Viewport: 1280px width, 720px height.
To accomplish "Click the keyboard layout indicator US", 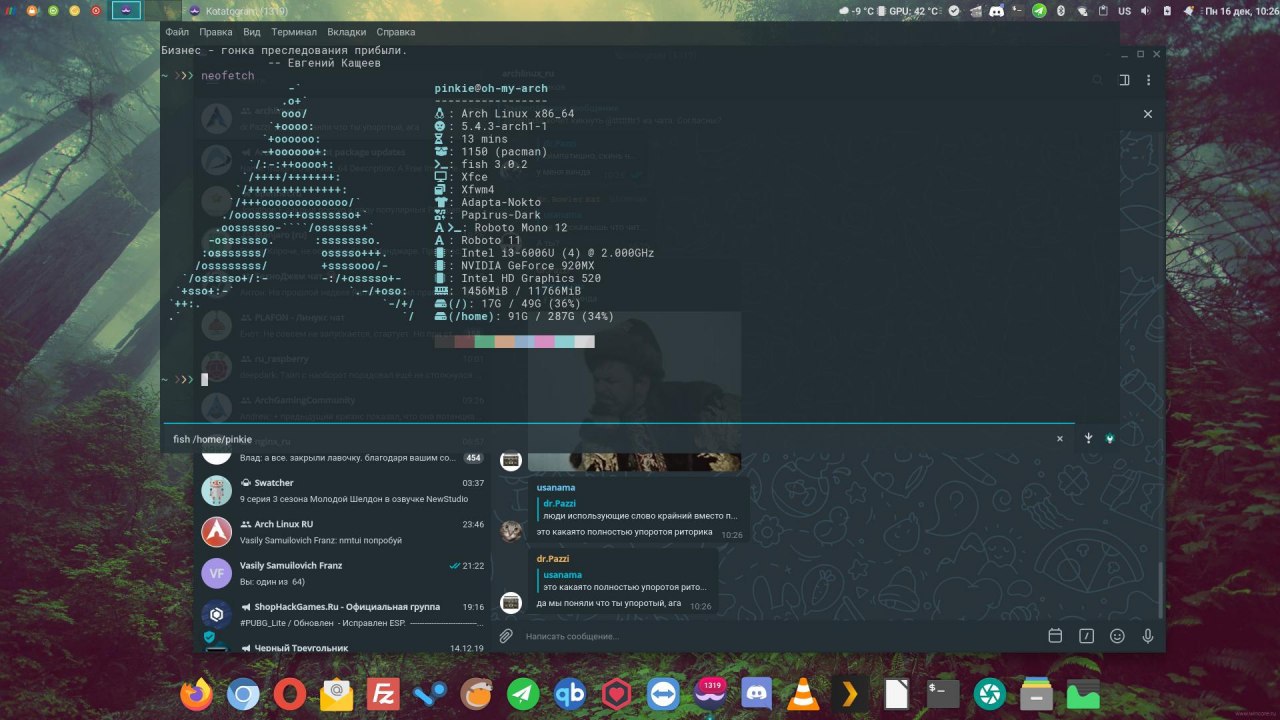I will point(1124,11).
